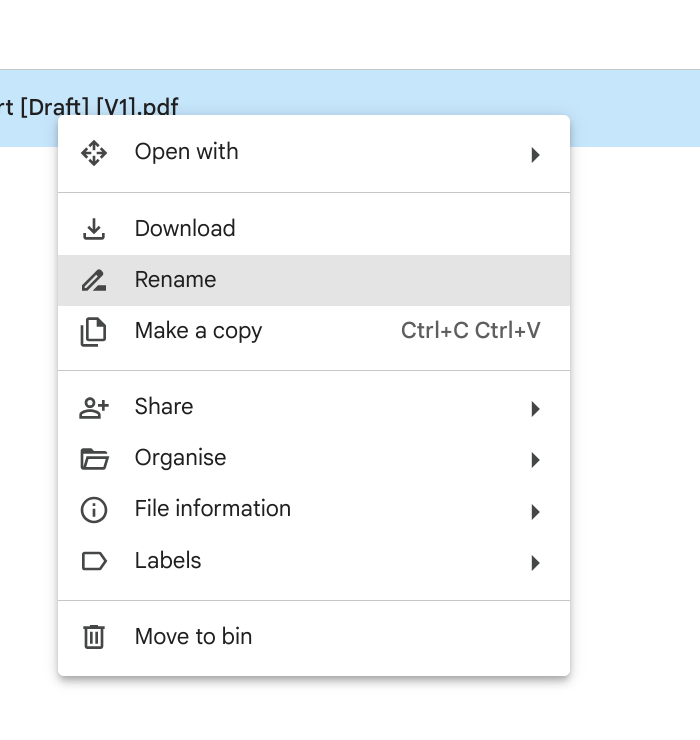
Task: Expand the File information submenu arrow
Action: click(x=536, y=512)
